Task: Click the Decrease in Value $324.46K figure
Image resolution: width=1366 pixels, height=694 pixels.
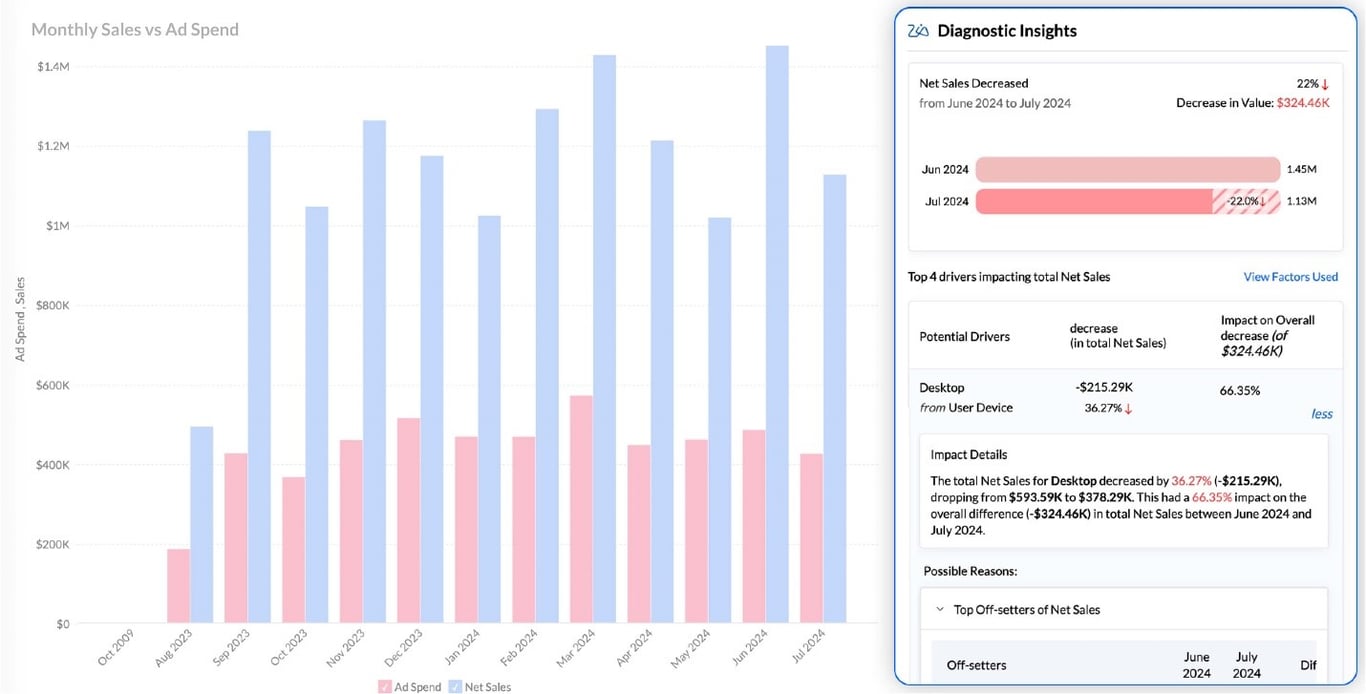Action: [1303, 102]
